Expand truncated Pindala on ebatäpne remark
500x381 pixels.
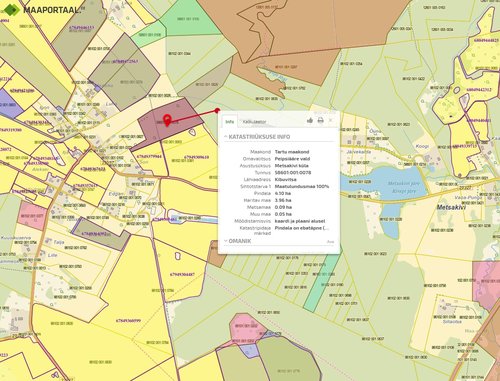(x=302, y=228)
